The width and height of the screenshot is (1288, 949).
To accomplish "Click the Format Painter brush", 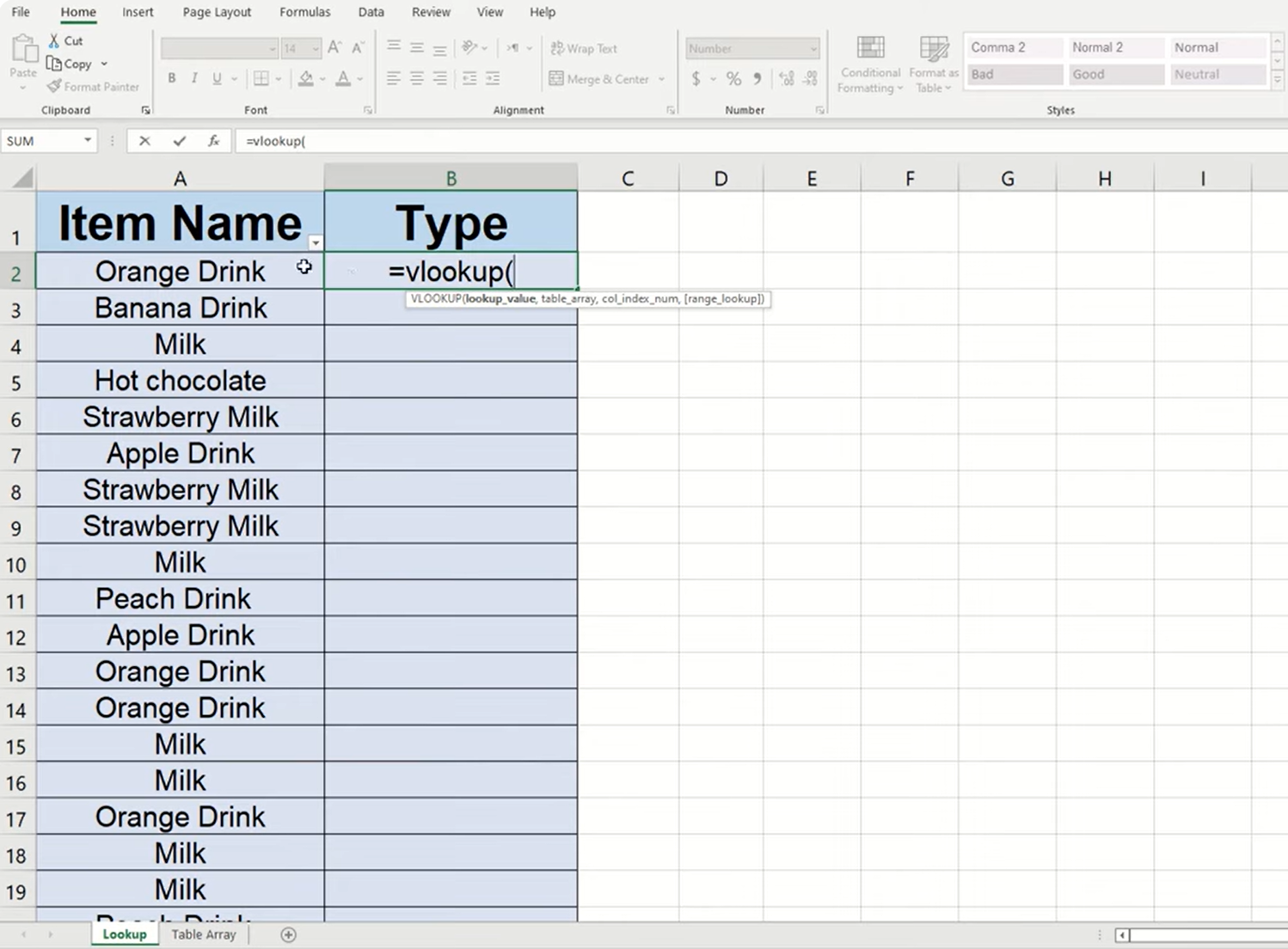I will pos(54,87).
